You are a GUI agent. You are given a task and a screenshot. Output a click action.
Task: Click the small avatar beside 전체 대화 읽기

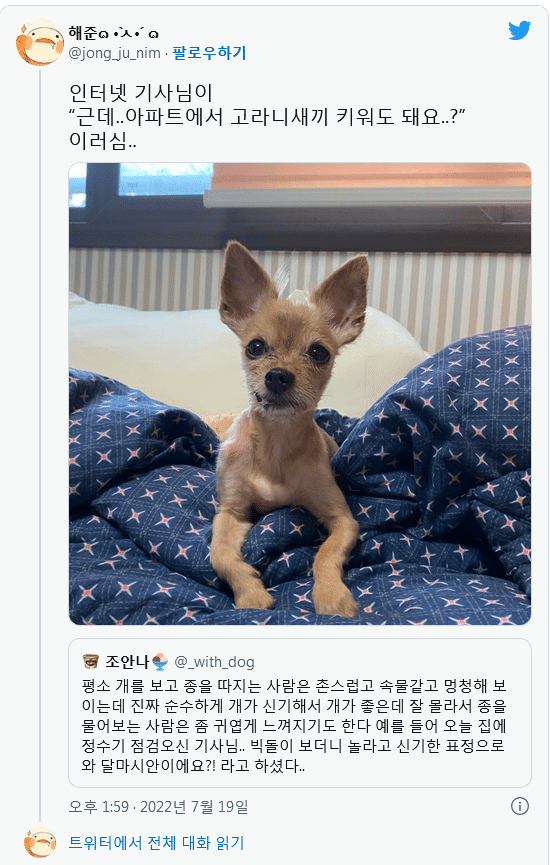[x=40, y=842]
